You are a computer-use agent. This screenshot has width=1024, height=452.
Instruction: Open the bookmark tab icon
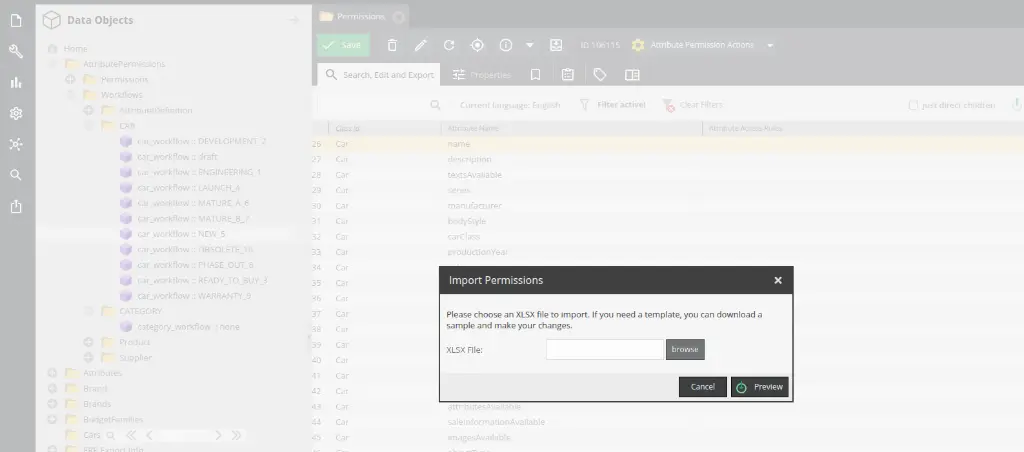(x=536, y=75)
